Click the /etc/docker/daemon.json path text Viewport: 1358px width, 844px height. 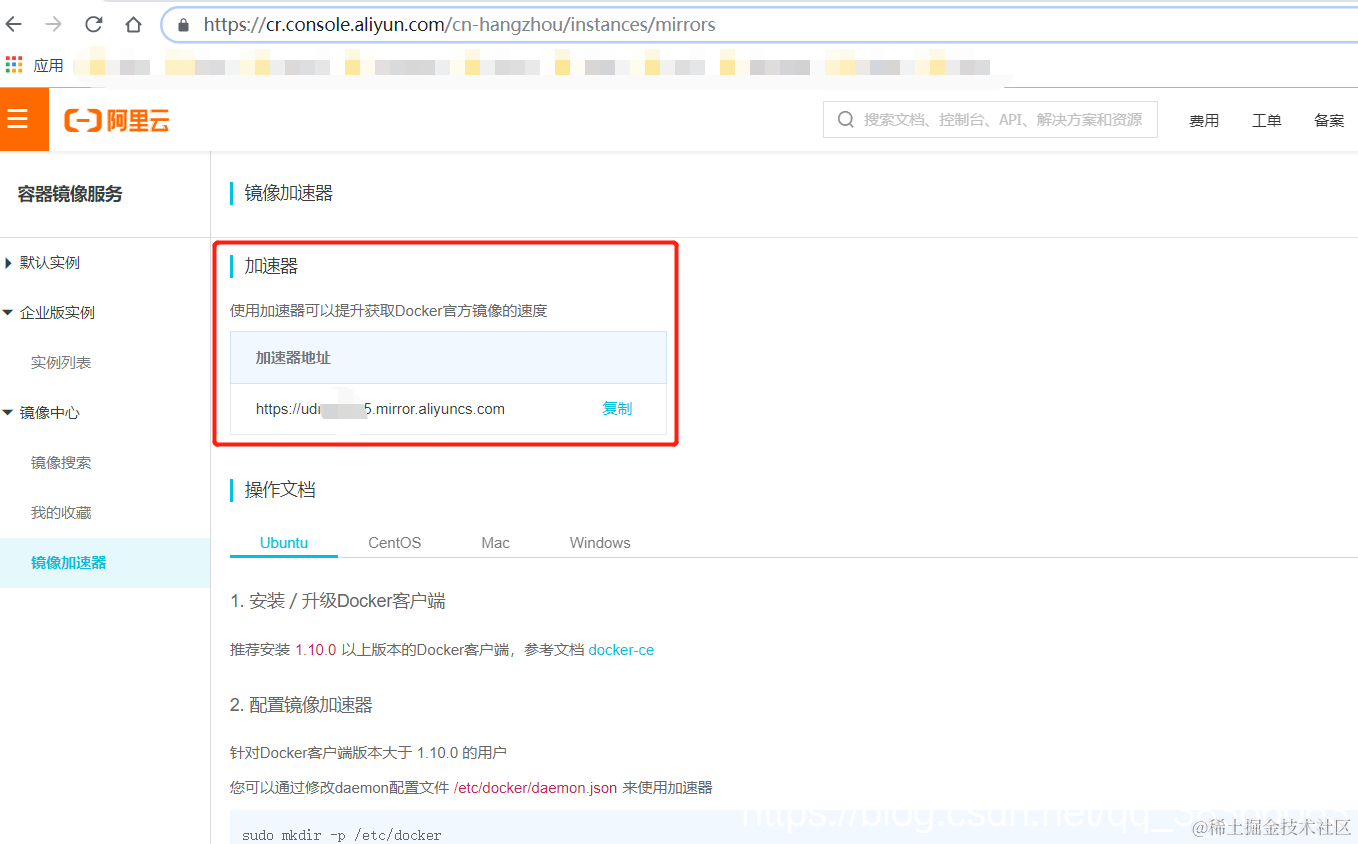(x=535, y=787)
